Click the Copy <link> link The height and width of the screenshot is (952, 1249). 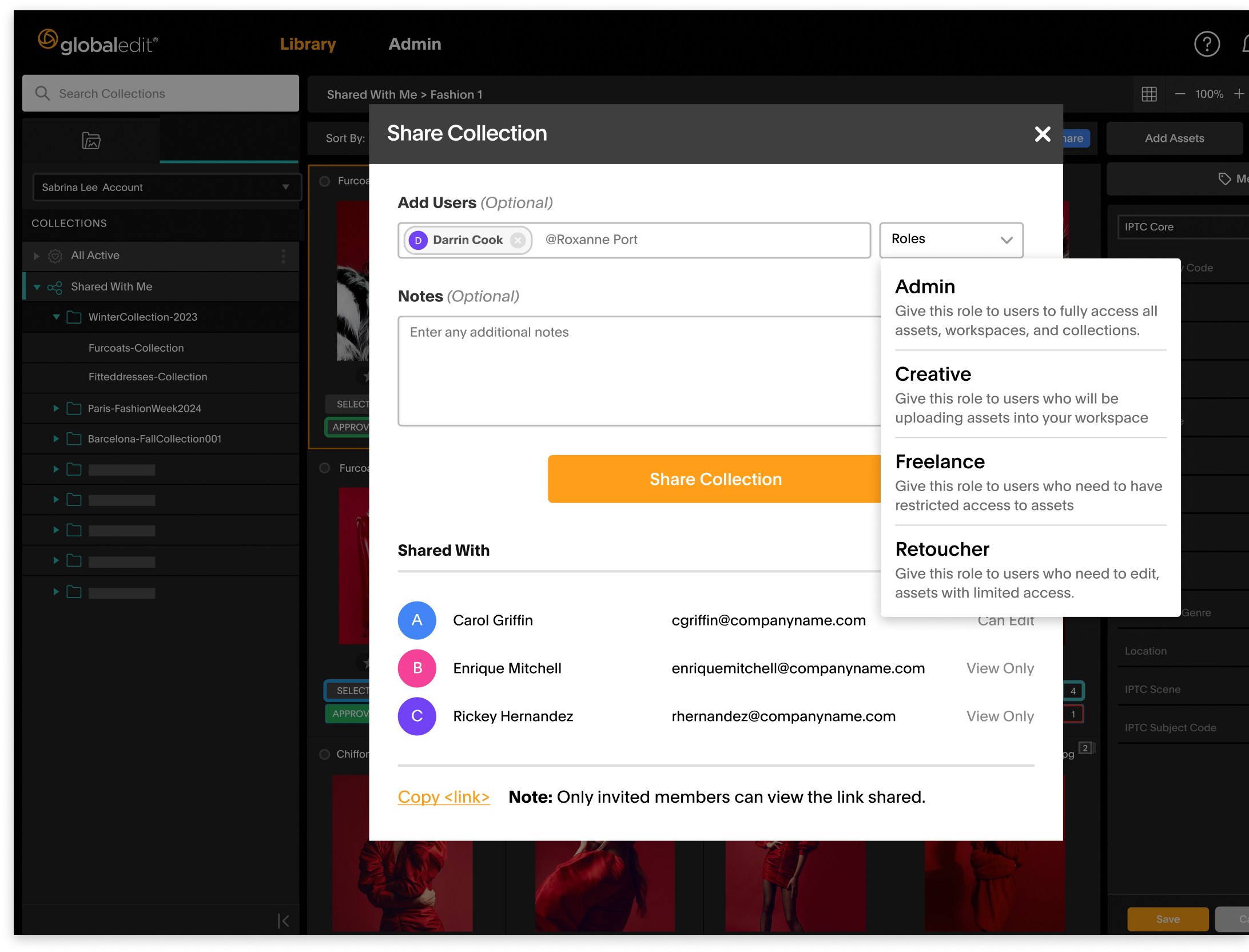444,797
